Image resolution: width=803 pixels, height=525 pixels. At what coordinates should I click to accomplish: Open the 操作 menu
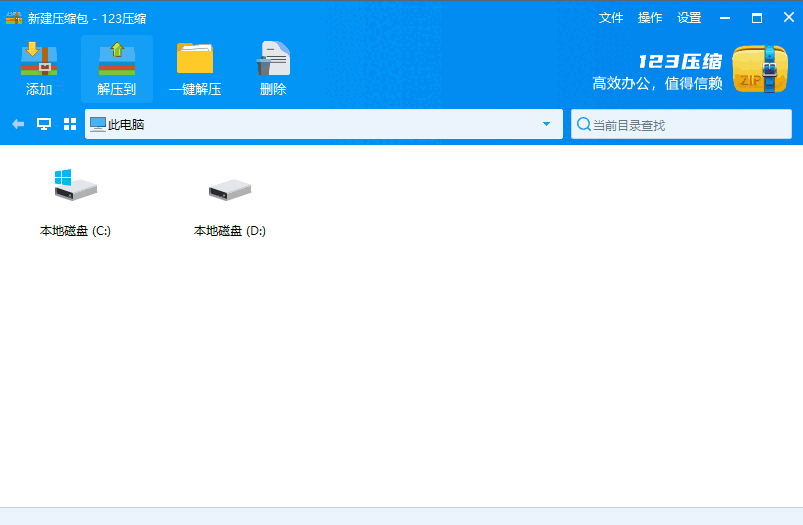[650, 18]
